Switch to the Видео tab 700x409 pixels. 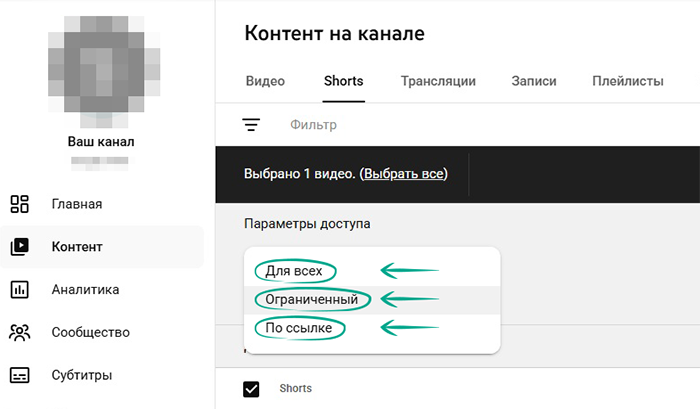point(265,82)
